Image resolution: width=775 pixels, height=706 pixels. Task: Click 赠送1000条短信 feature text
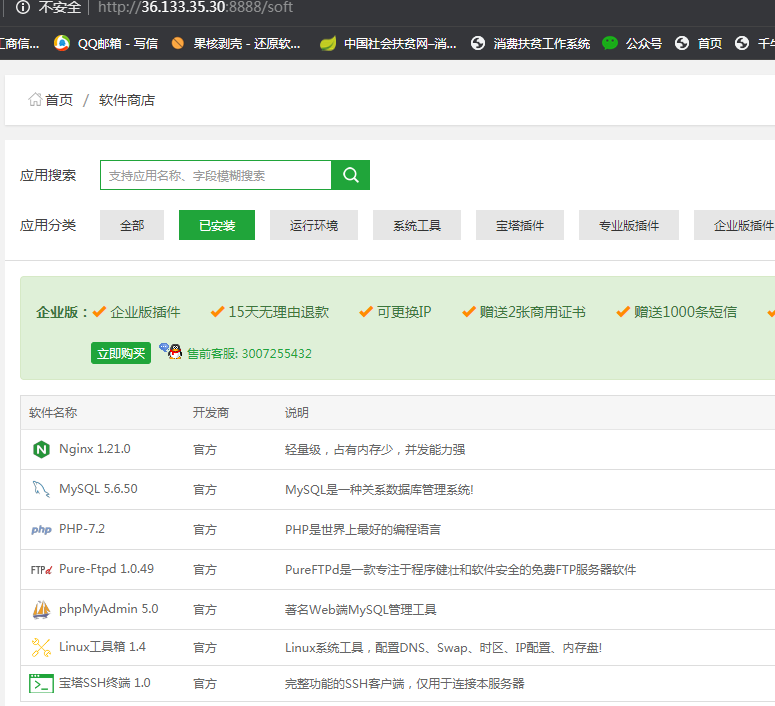[685, 312]
